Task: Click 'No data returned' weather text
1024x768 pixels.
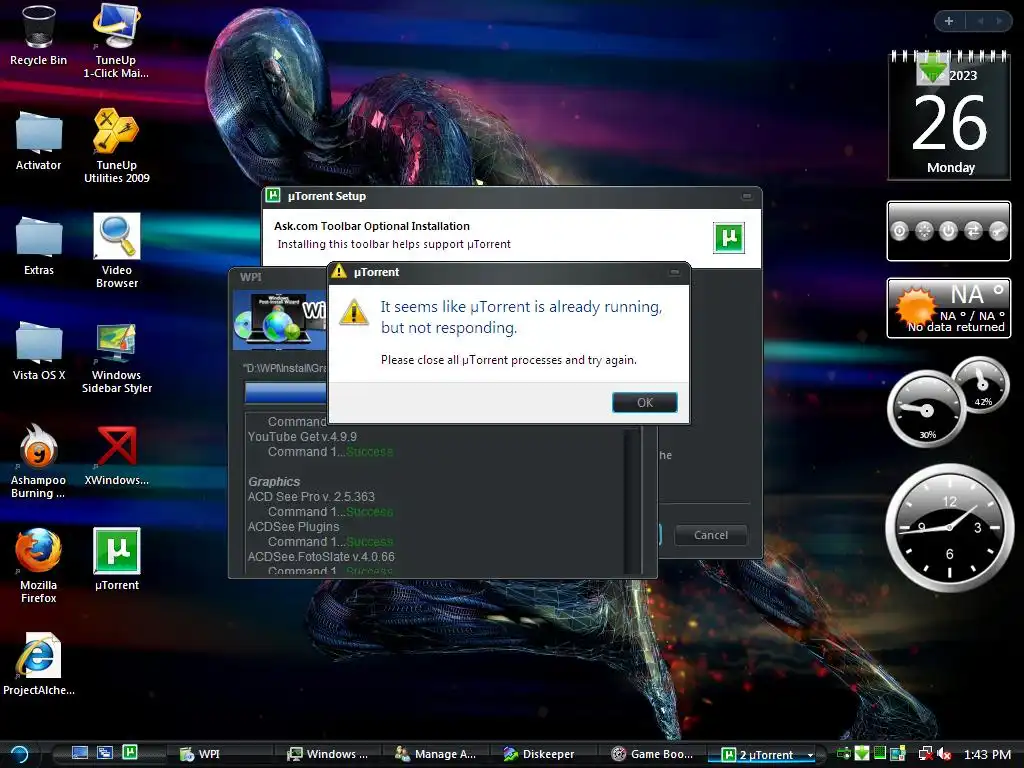Action: 955,327
